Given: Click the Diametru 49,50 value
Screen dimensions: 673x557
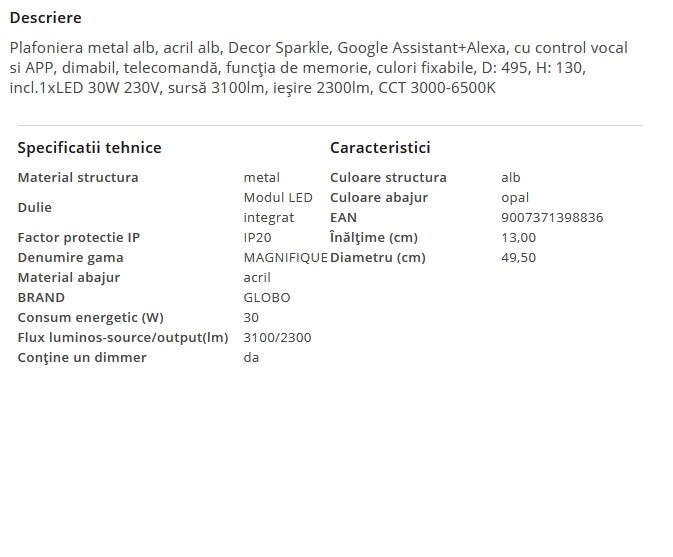Looking at the screenshot, I should (x=518, y=258).
